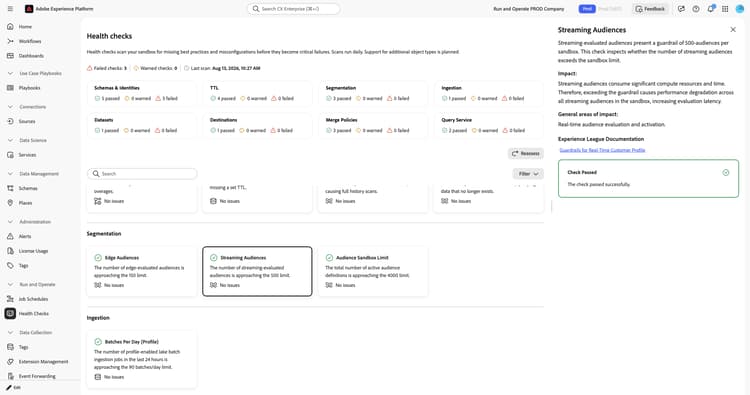The height and width of the screenshot is (395, 750).
Task: Open the Schemas sidebar icon
Action: (10, 188)
